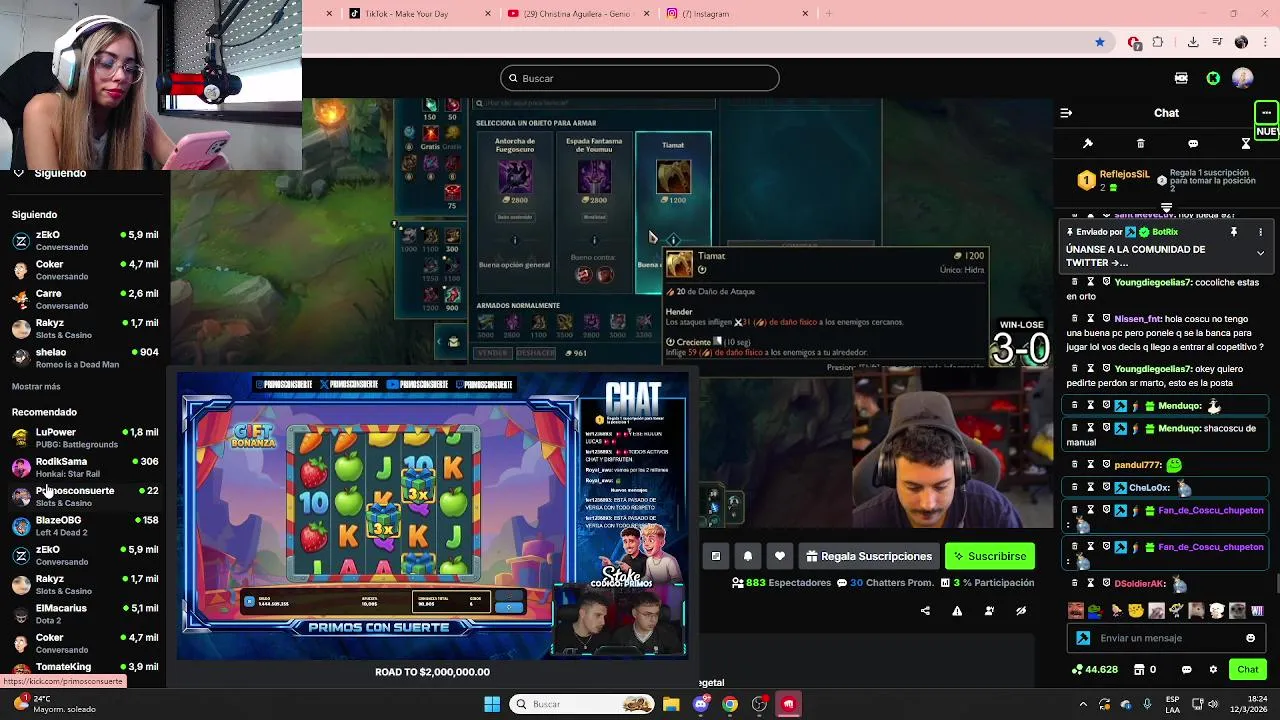1280x720 pixels.
Task: Click the speech bubble icon below the Chat header
Action: pyautogui.click(x=1193, y=144)
